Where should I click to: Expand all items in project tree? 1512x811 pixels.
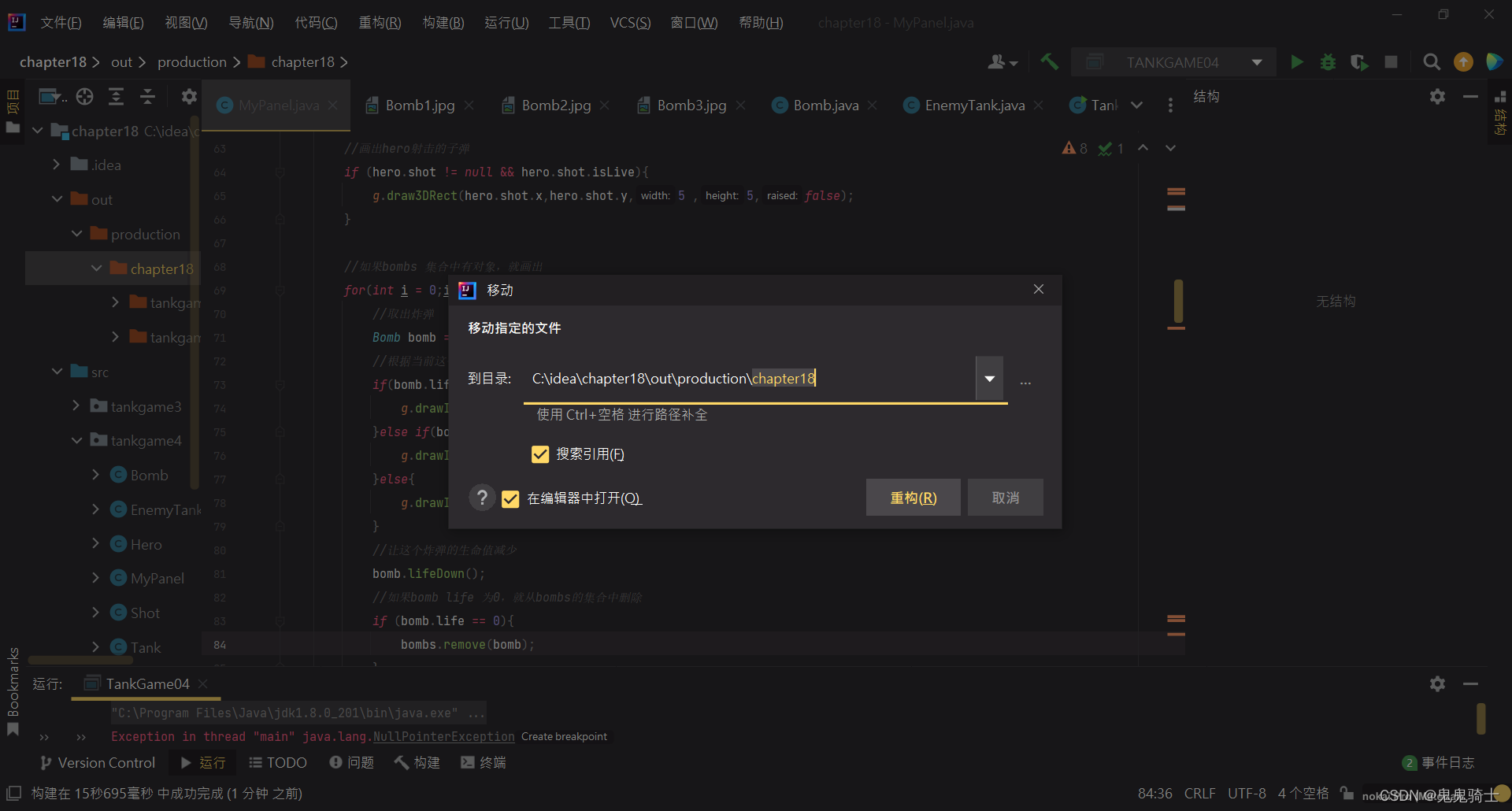[116, 97]
